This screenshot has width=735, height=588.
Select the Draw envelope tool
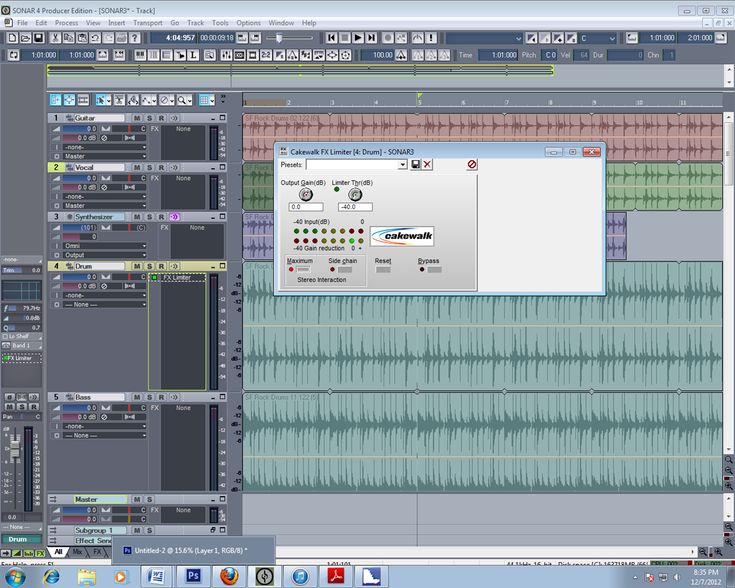coord(147,100)
